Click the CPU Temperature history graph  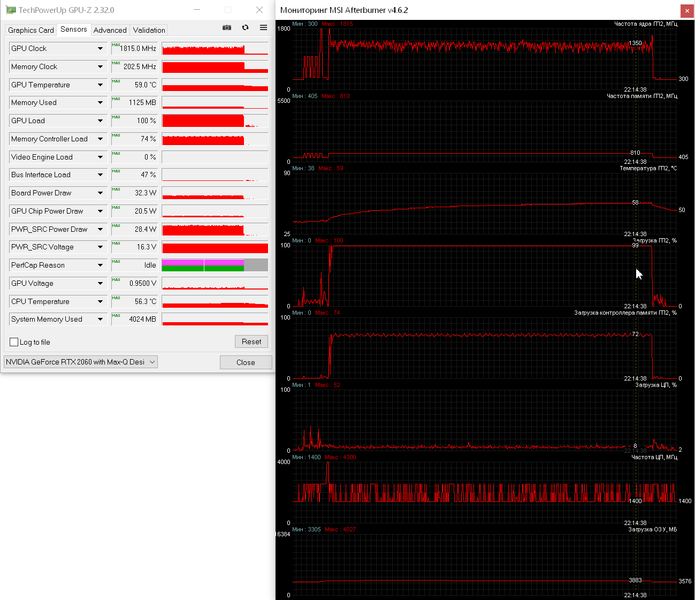coord(215,301)
